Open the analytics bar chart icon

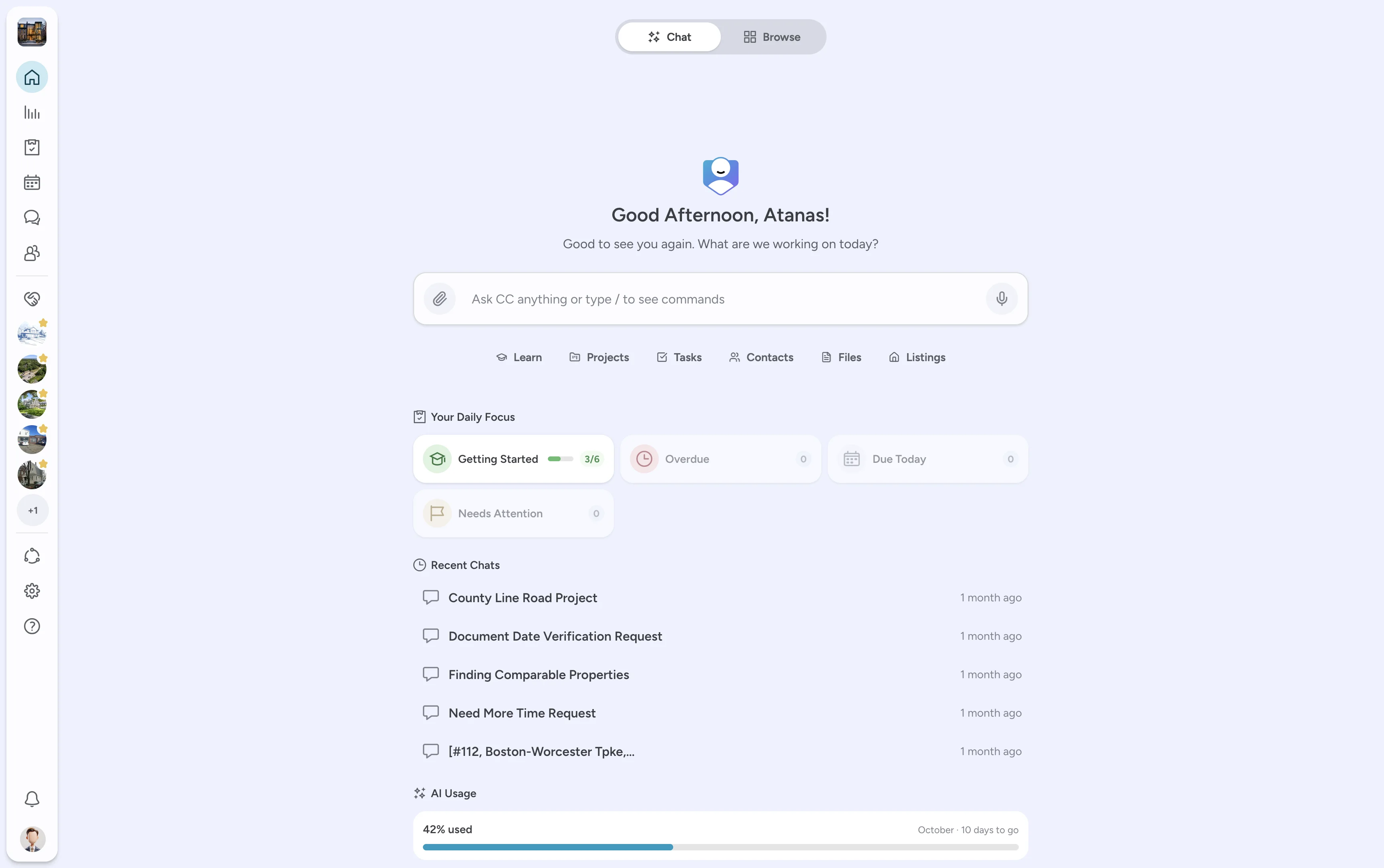(x=32, y=113)
